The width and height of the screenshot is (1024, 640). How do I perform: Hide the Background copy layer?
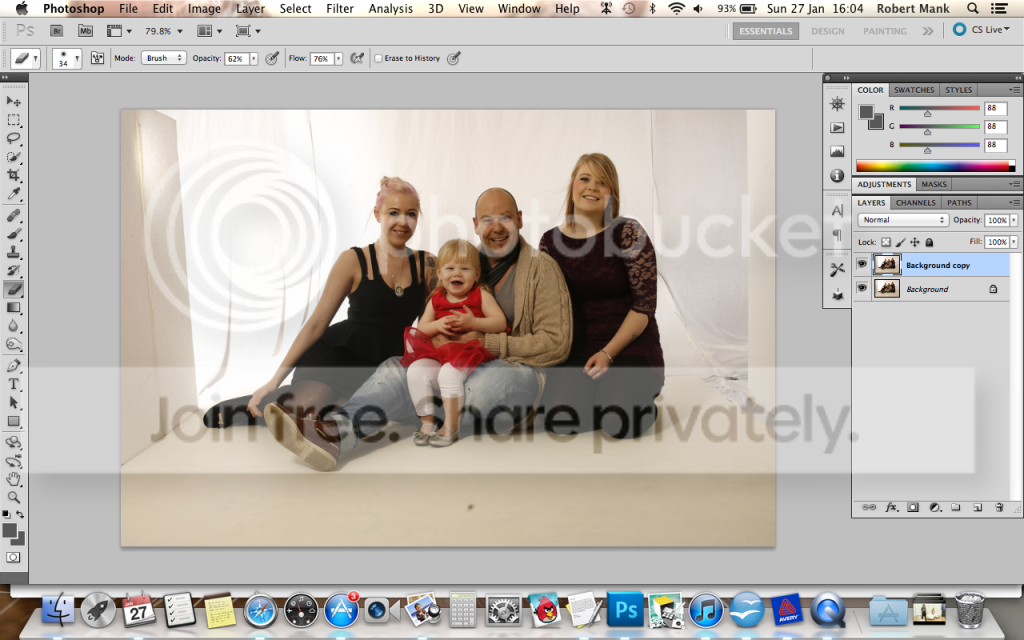point(861,264)
